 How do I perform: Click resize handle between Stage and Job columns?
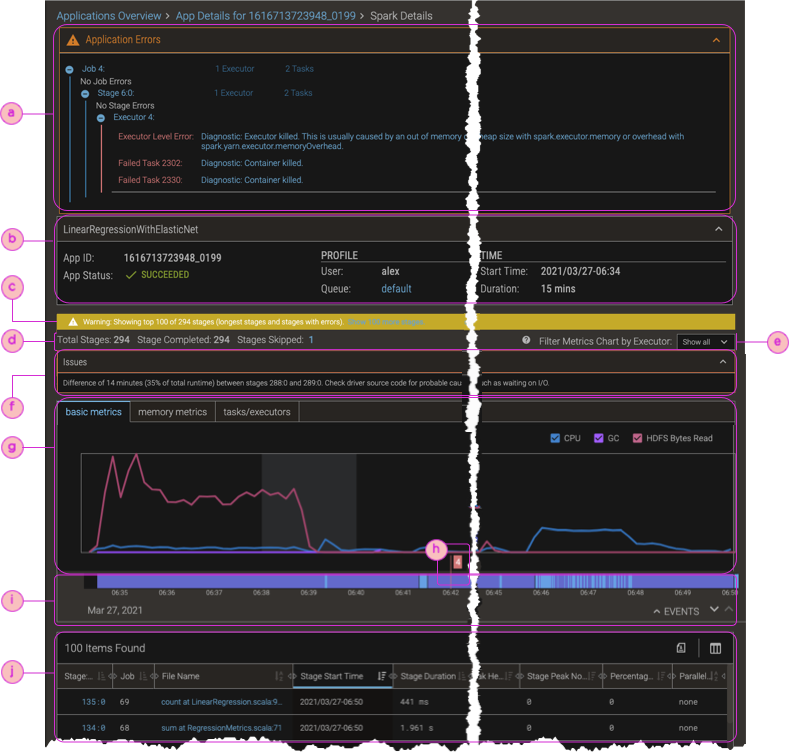pyautogui.click(x=113, y=676)
